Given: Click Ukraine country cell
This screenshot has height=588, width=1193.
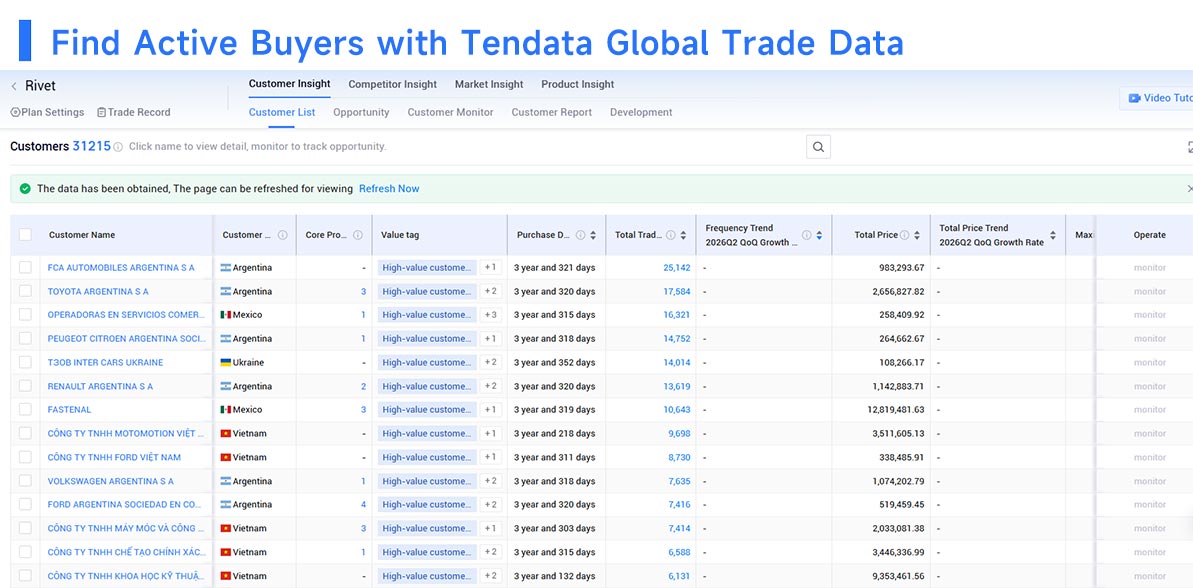Looking at the screenshot, I should [242, 362].
